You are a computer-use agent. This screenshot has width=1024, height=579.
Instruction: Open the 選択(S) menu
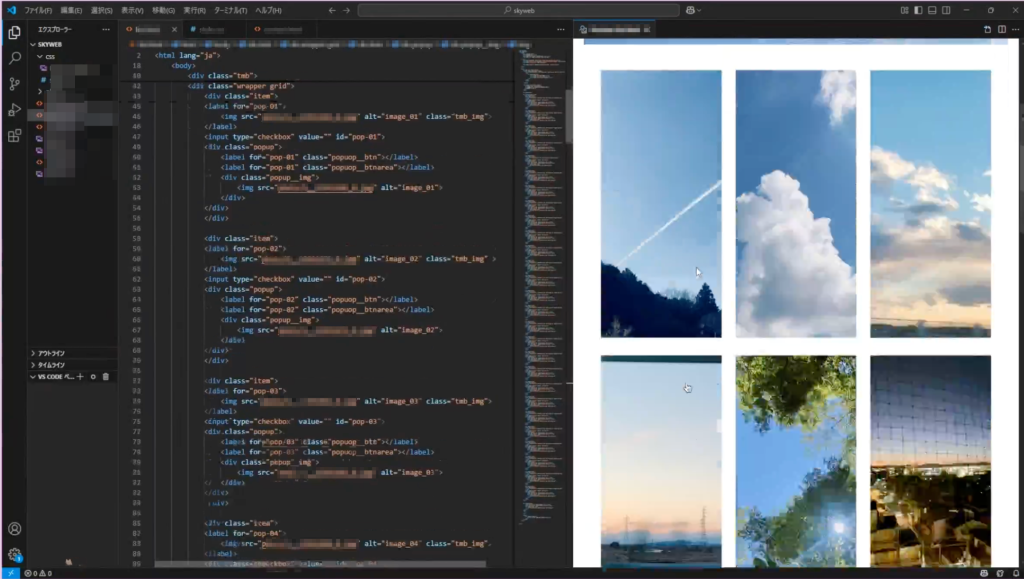[x=101, y=10]
